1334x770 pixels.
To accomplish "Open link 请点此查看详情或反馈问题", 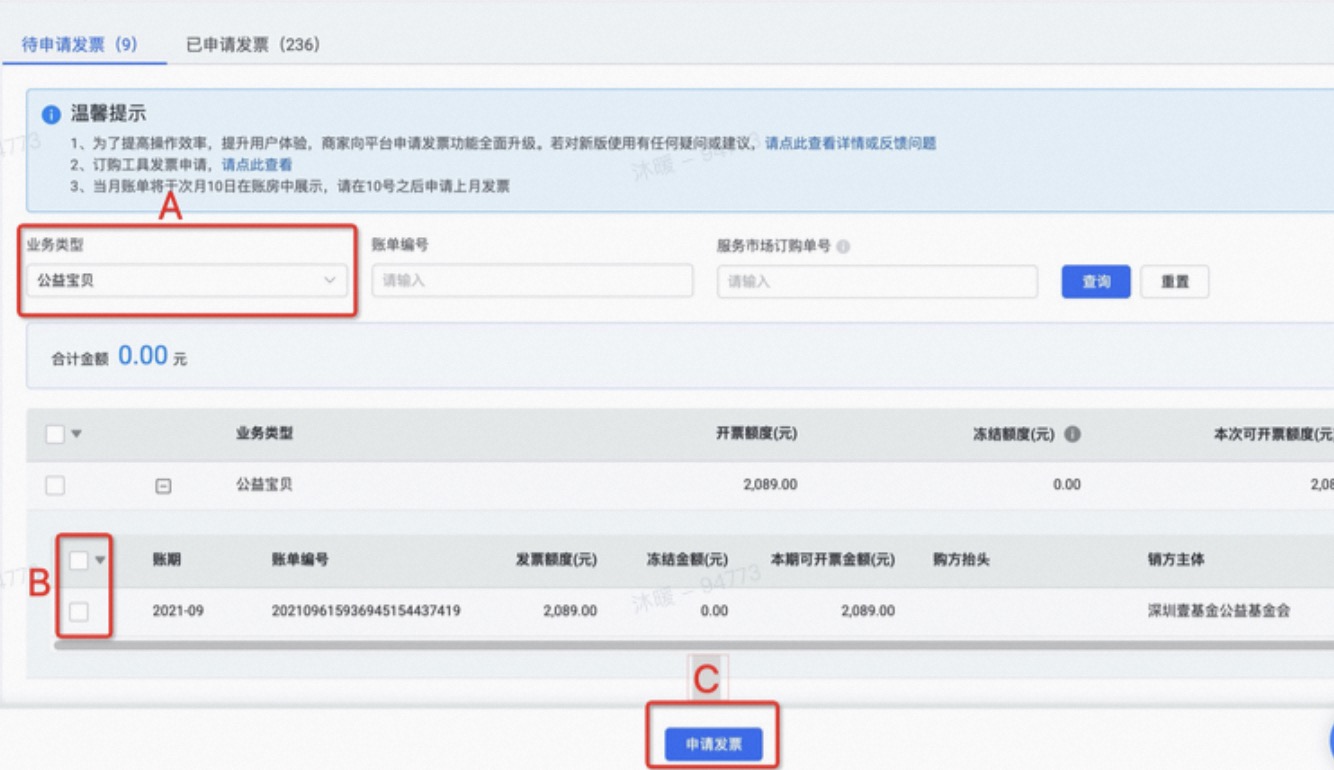I will (851, 143).
